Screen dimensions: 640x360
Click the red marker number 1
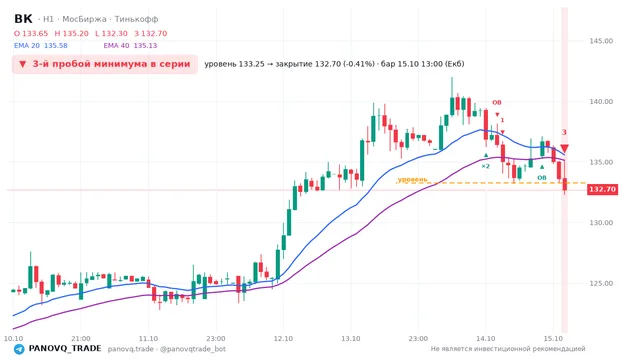click(502, 120)
